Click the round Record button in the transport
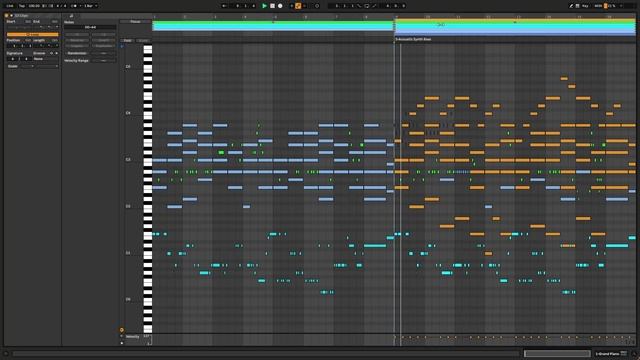Viewport: 640px width, 360px height. (x=280, y=6)
